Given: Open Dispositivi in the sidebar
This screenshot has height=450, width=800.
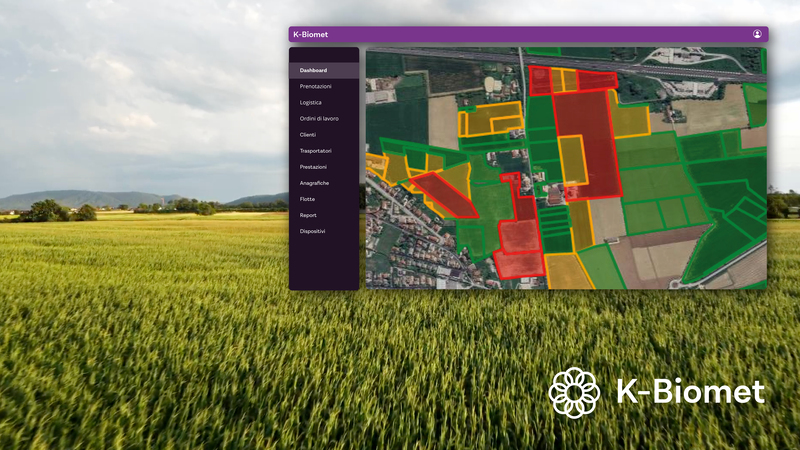Looking at the screenshot, I should [312, 231].
